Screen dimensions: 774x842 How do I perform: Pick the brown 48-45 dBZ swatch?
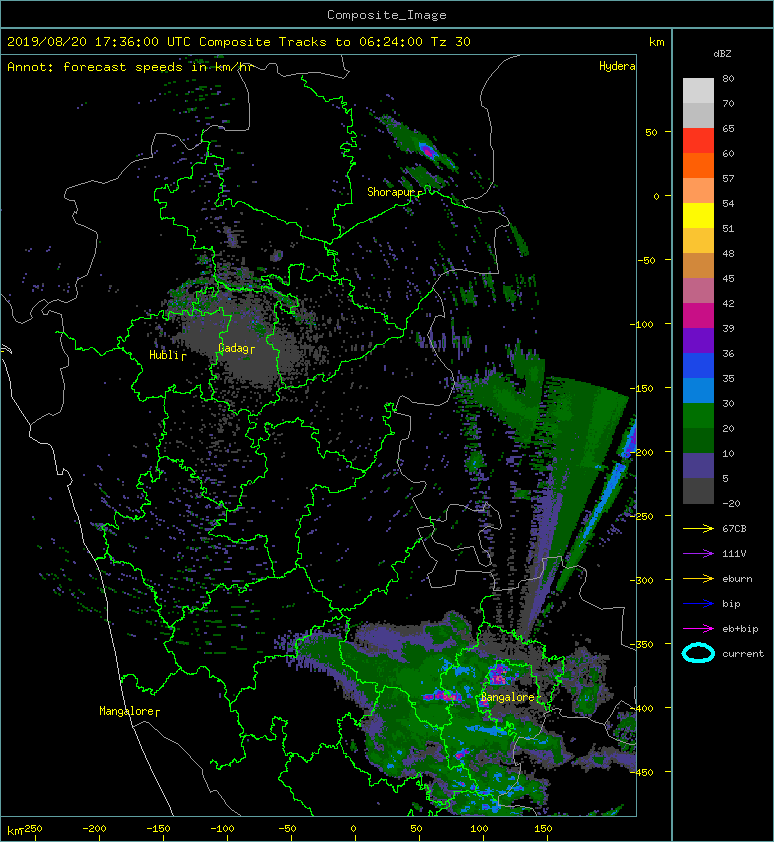pos(698,265)
